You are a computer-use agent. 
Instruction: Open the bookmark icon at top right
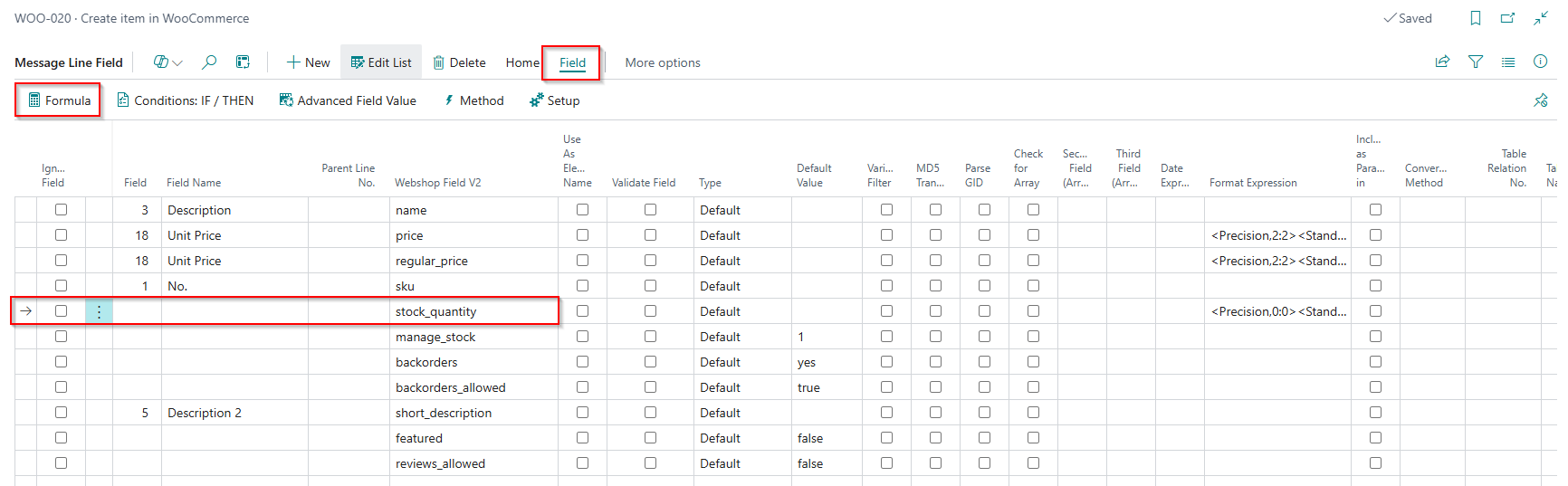tap(1476, 18)
